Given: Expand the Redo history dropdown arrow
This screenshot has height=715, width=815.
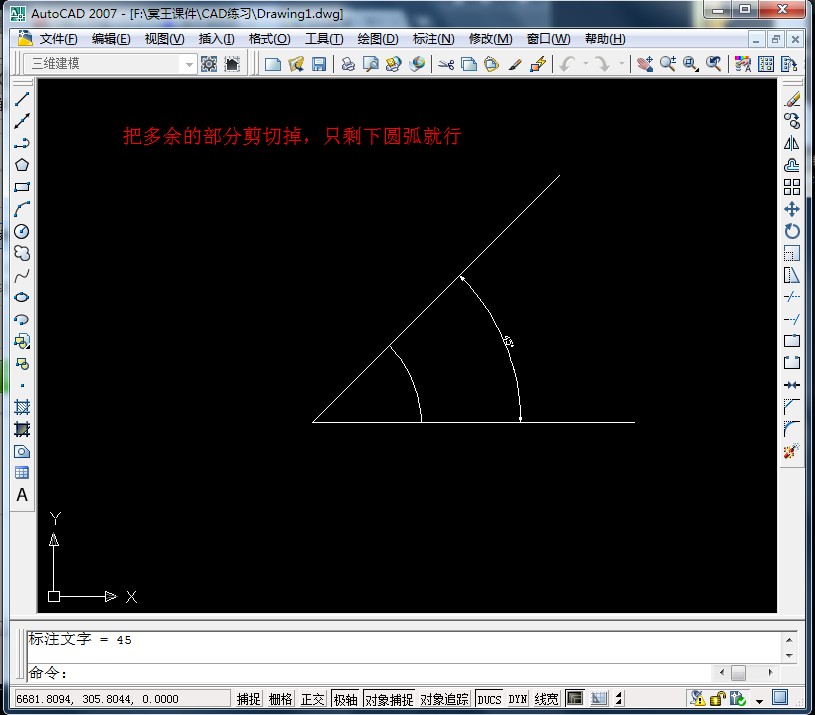Looking at the screenshot, I should point(622,63).
